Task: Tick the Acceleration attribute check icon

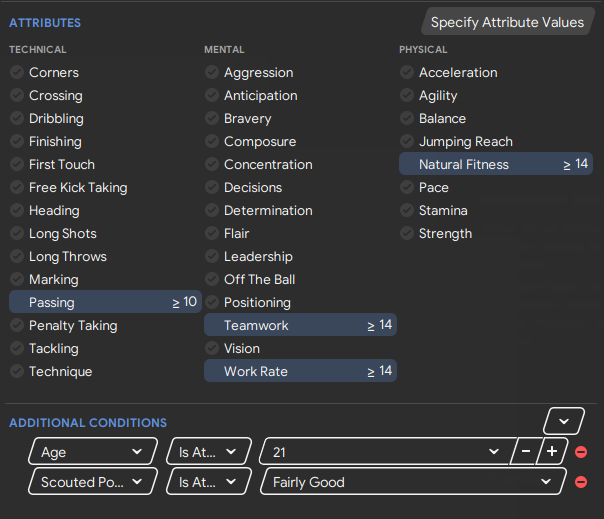Action: tap(407, 72)
